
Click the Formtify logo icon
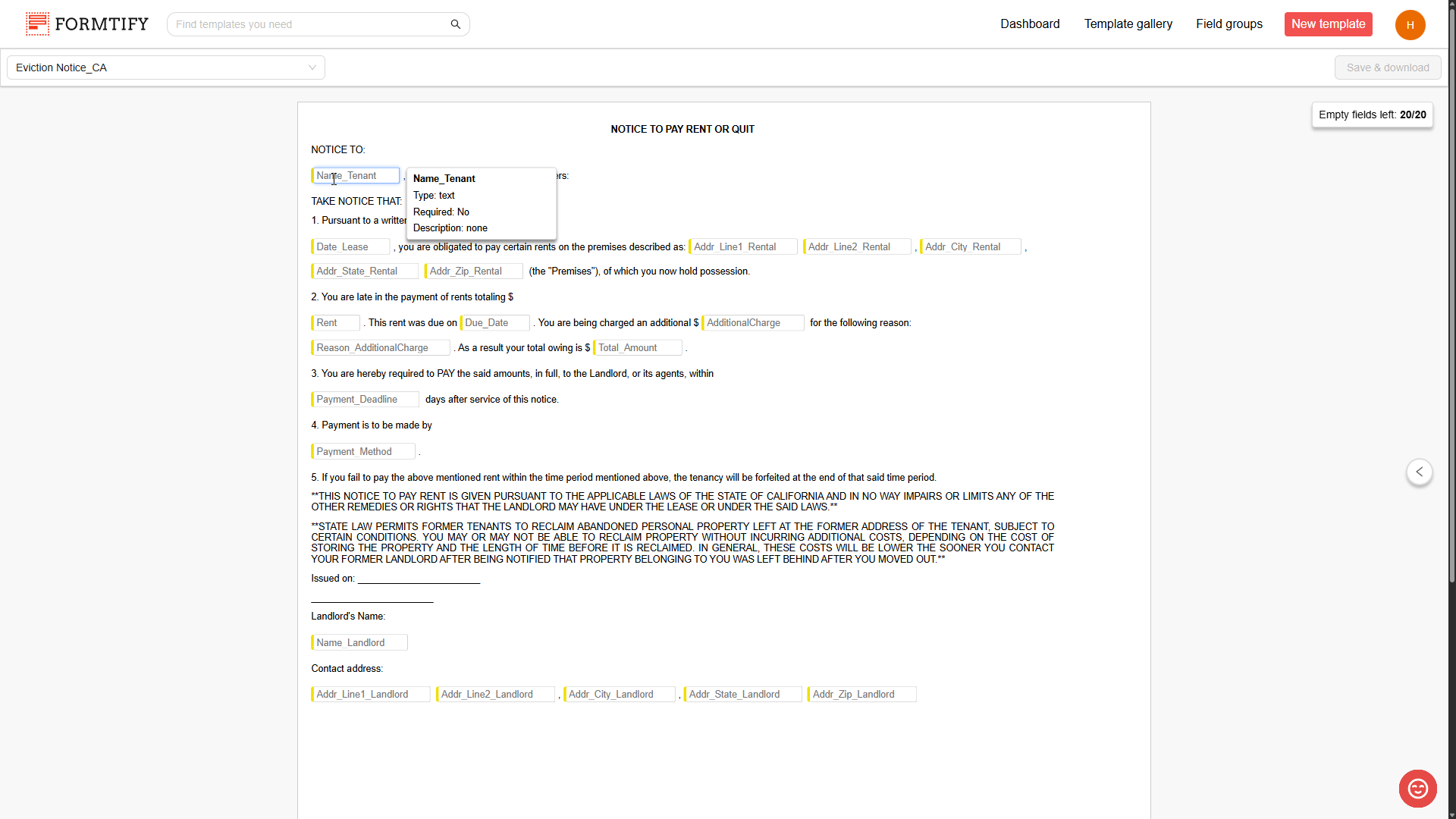pyautogui.click(x=37, y=24)
